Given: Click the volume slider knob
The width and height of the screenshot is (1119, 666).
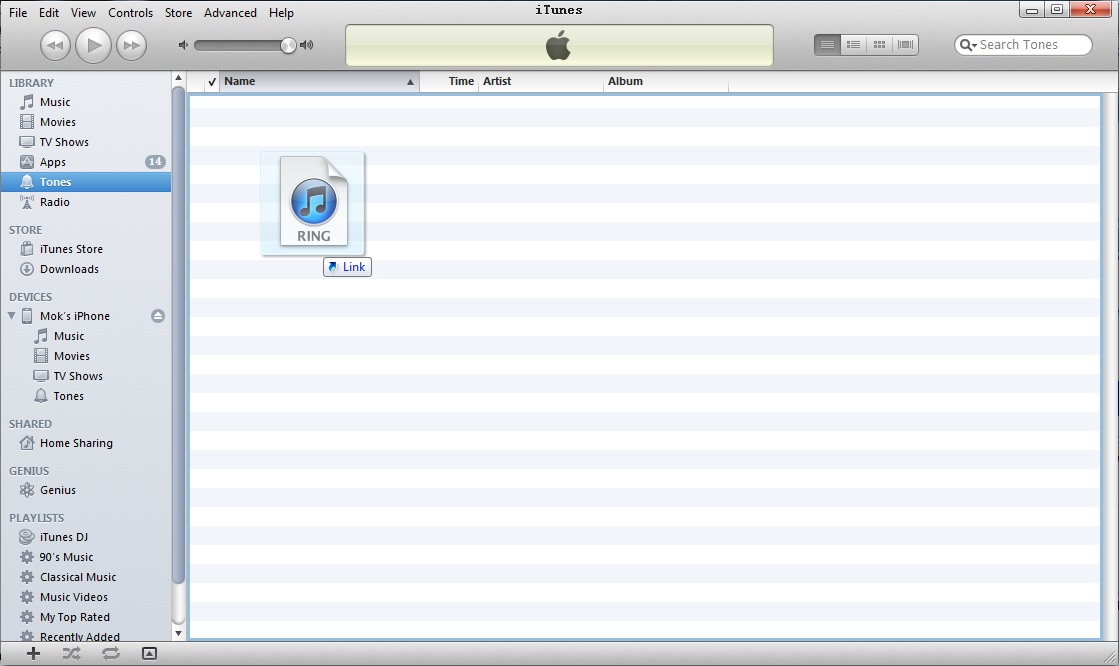Looking at the screenshot, I should (288, 46).
